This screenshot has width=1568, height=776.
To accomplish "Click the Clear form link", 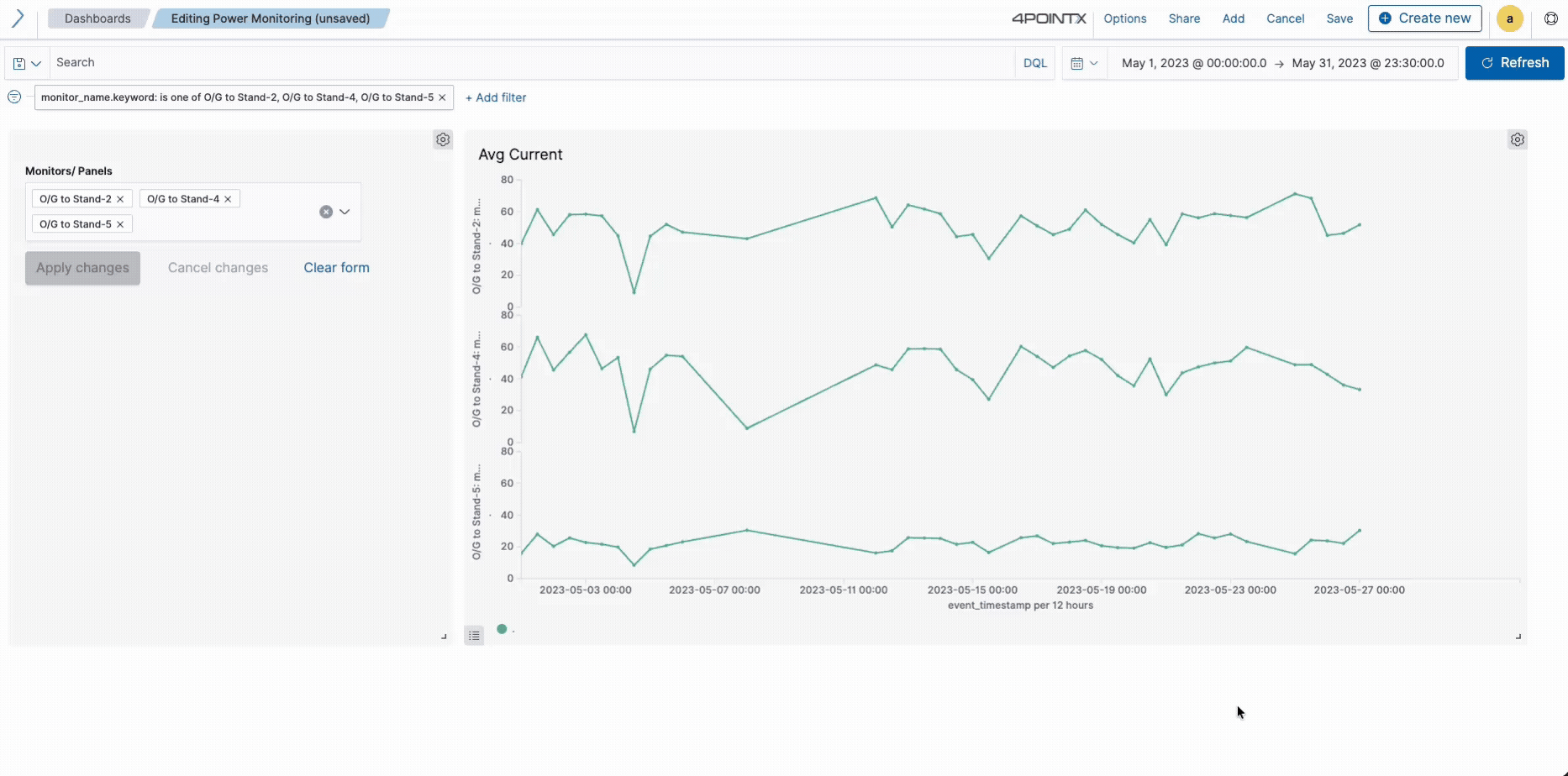I will coord(336,267).
